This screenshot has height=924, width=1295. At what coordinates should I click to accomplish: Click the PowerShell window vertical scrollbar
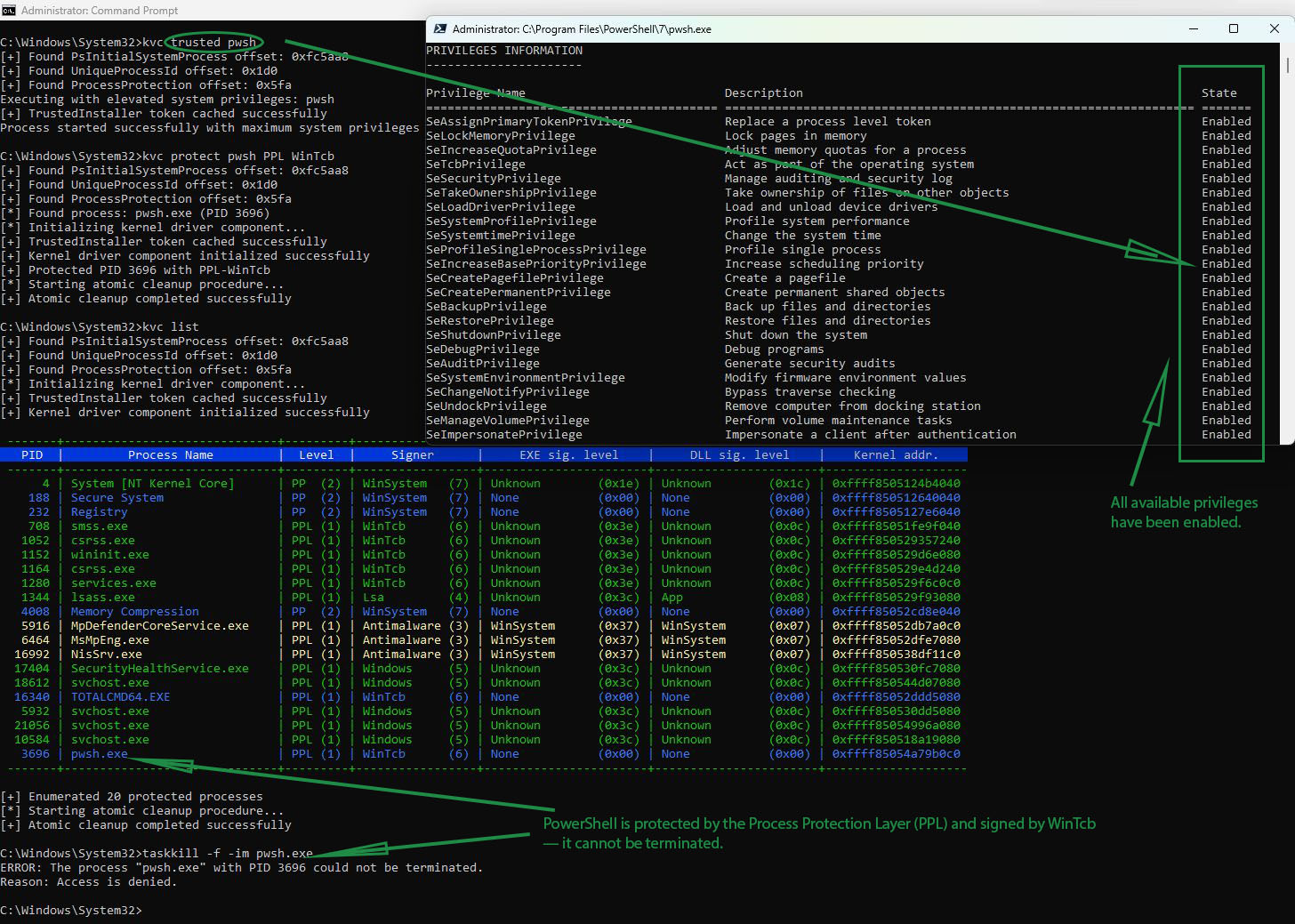(1287, 67)
